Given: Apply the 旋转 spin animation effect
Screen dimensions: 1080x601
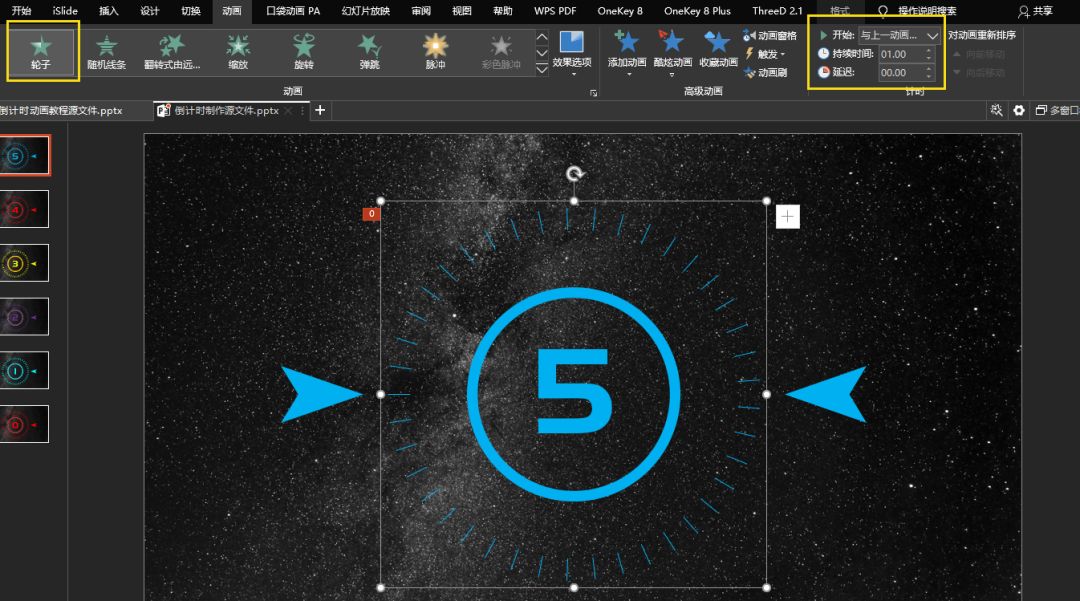Looking at the screenshot, I should (x=304, y=52).
